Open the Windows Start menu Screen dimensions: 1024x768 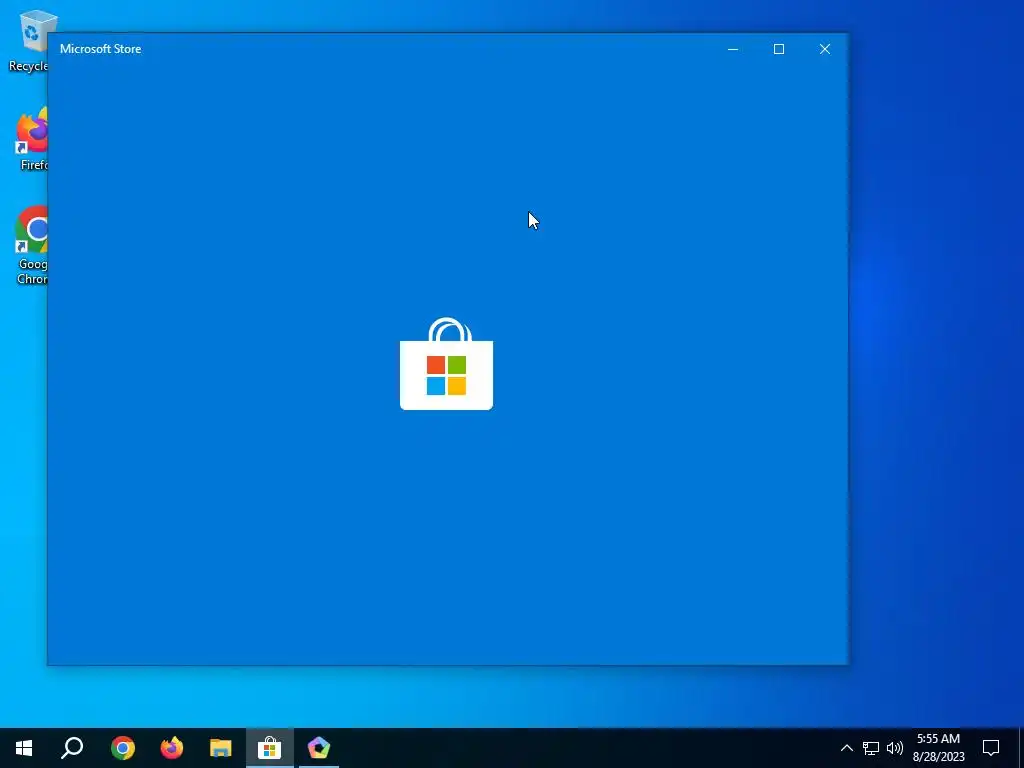[x=24, y=748]
